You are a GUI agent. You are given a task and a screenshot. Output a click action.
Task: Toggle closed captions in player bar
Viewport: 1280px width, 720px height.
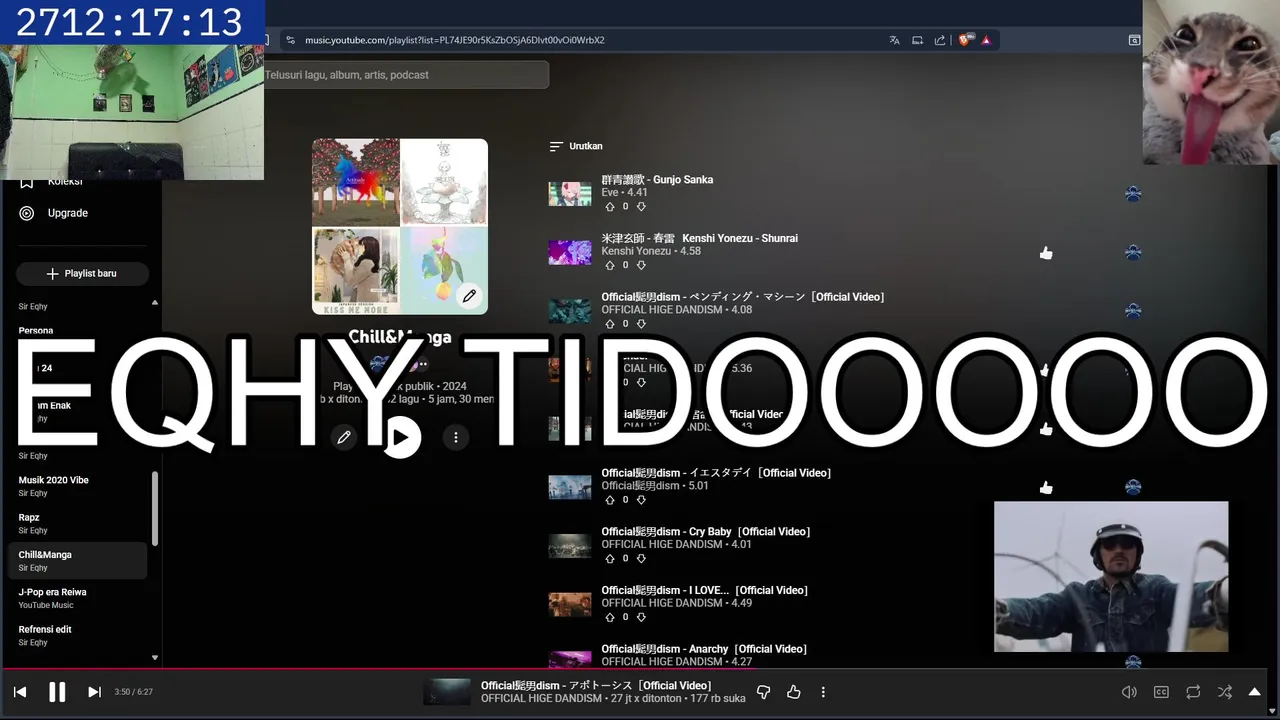(1161, 692)
